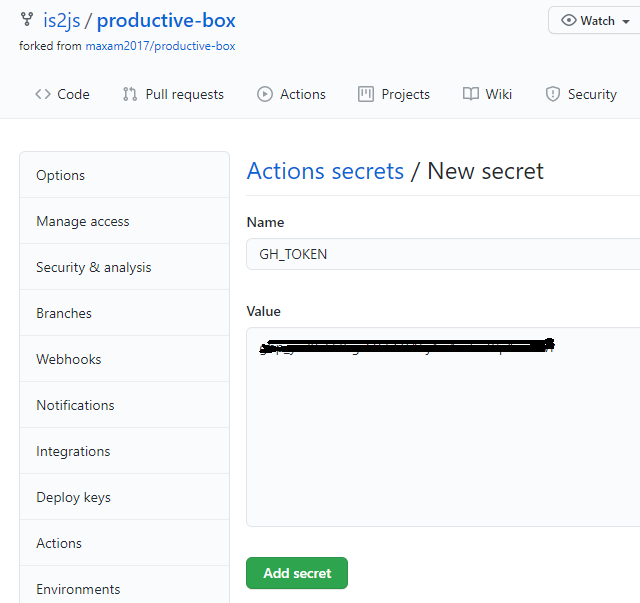Click the Actions play-circle icon
640x603 pixels.
(264, 94)
